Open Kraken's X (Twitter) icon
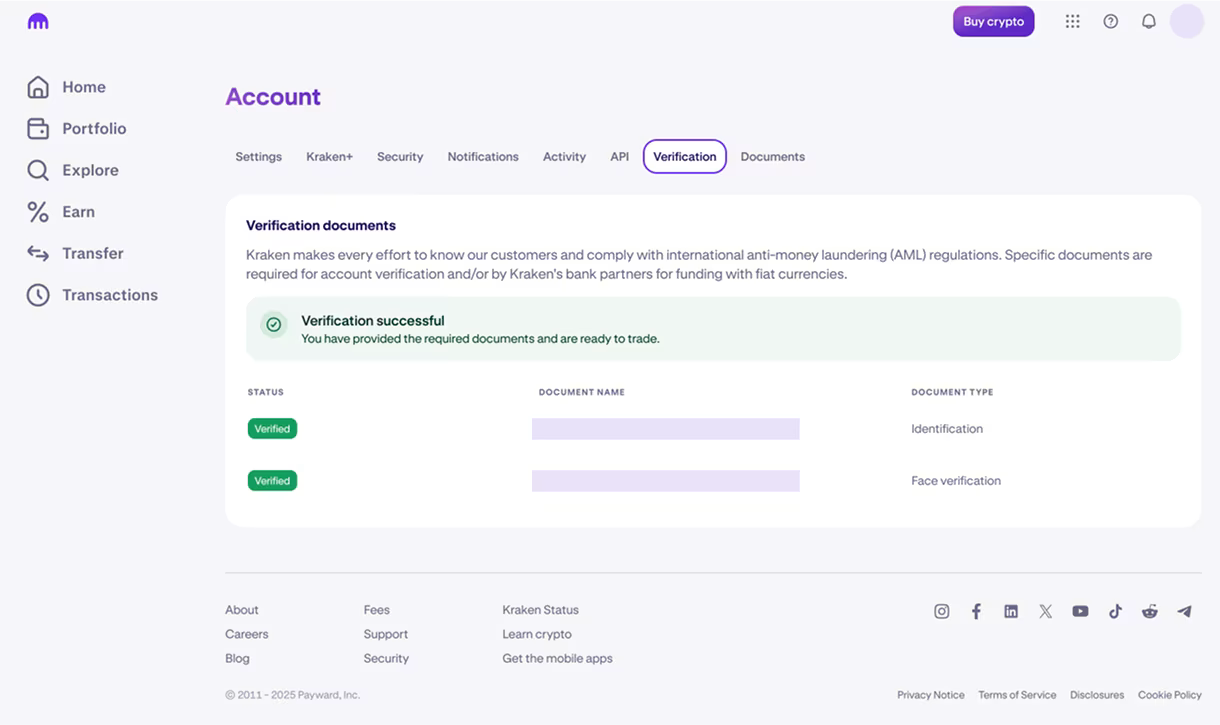This screenshot has width=1220, height=725. [x=1046, y=611]
